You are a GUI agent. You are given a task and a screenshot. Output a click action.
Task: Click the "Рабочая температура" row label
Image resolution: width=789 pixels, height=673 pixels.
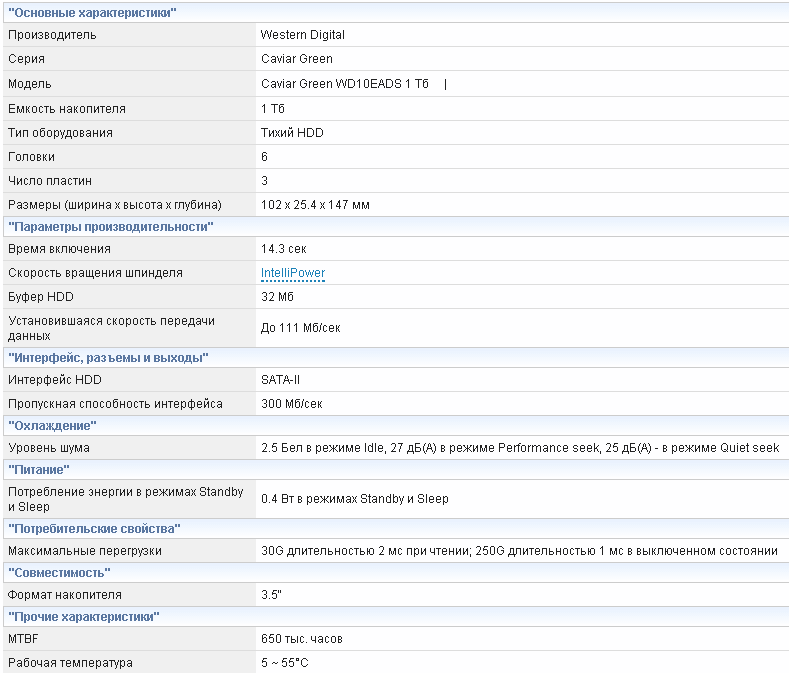point(70,663)
